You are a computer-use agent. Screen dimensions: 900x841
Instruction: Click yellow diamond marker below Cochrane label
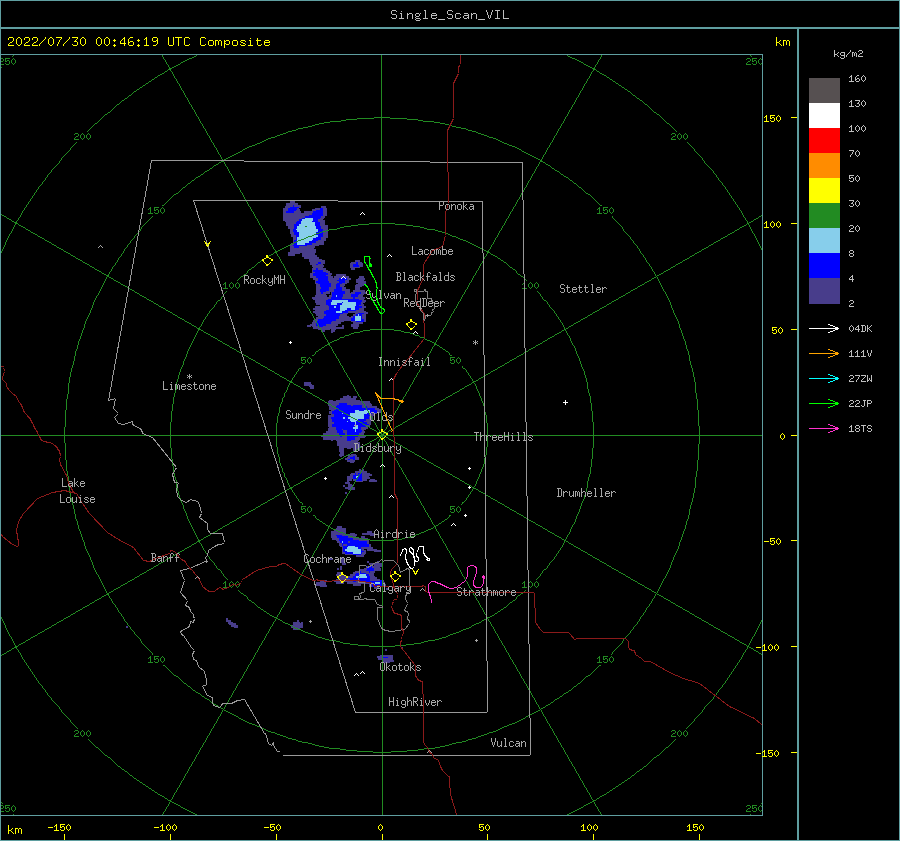tap(342, 578)
